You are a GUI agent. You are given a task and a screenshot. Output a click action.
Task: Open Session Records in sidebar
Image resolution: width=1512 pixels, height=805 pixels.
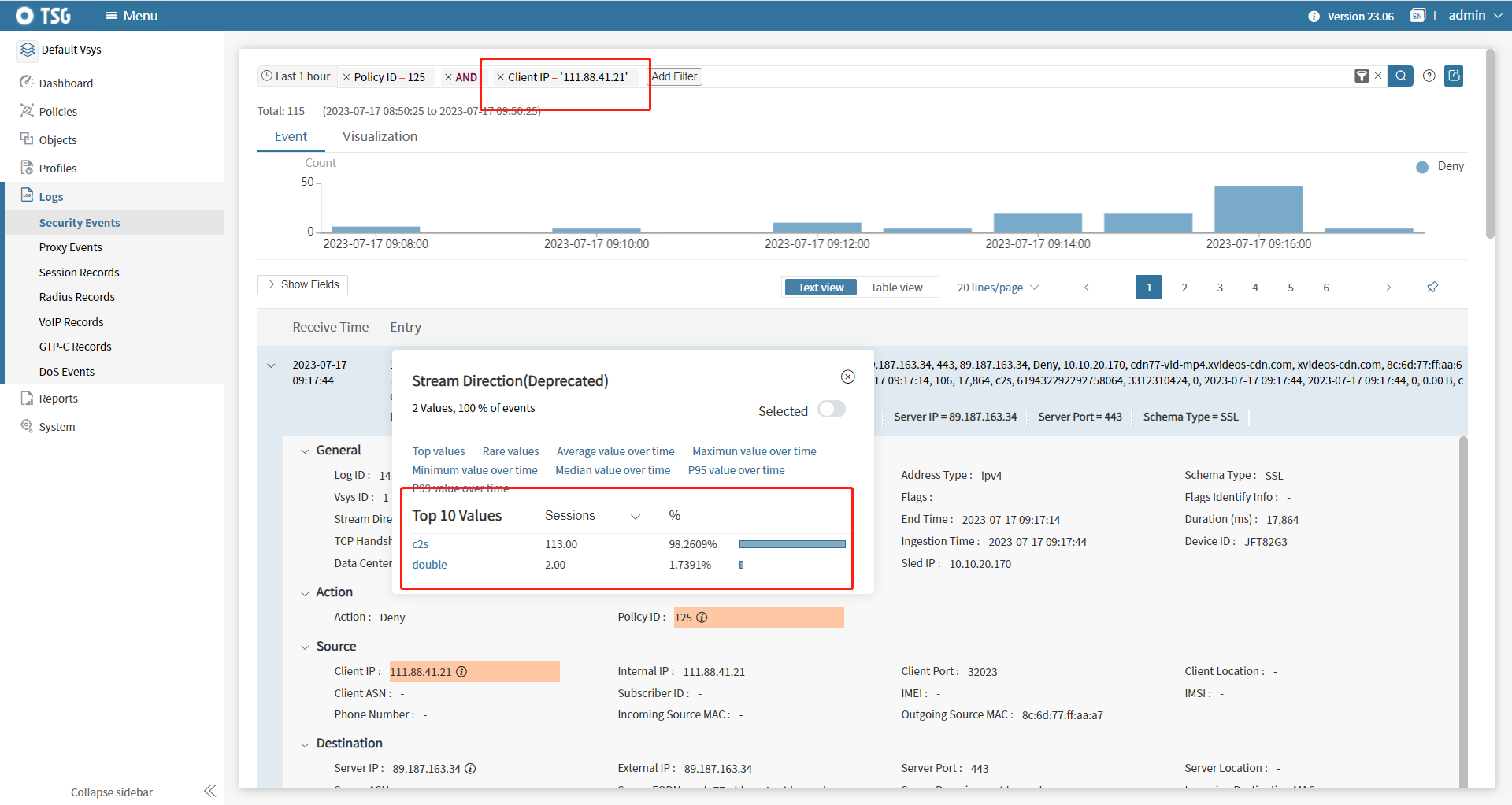80,273
